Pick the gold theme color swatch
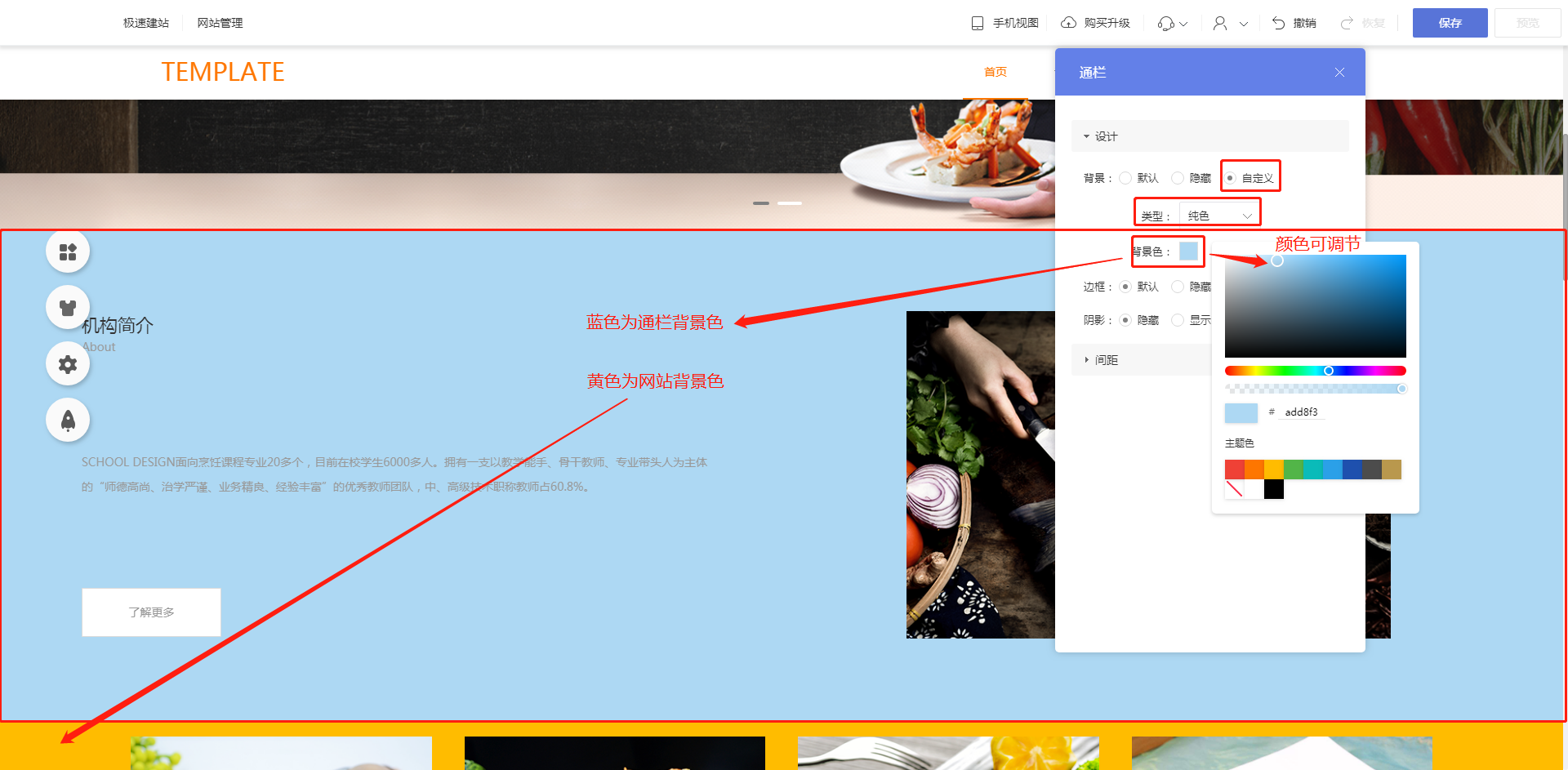 pos(1392,470)
